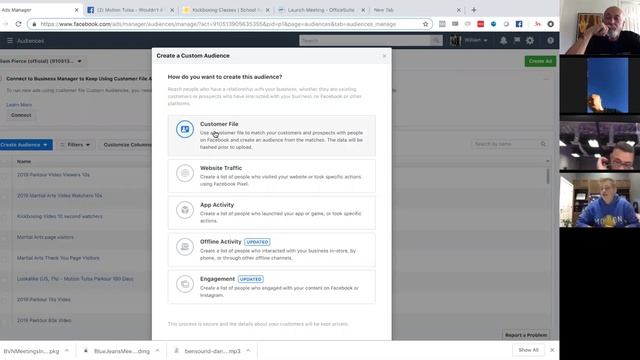Viewport: 640px width, 360px height.
Task: Switch to the Motion Tulsa Facebook tab
Action: (131, 10)
